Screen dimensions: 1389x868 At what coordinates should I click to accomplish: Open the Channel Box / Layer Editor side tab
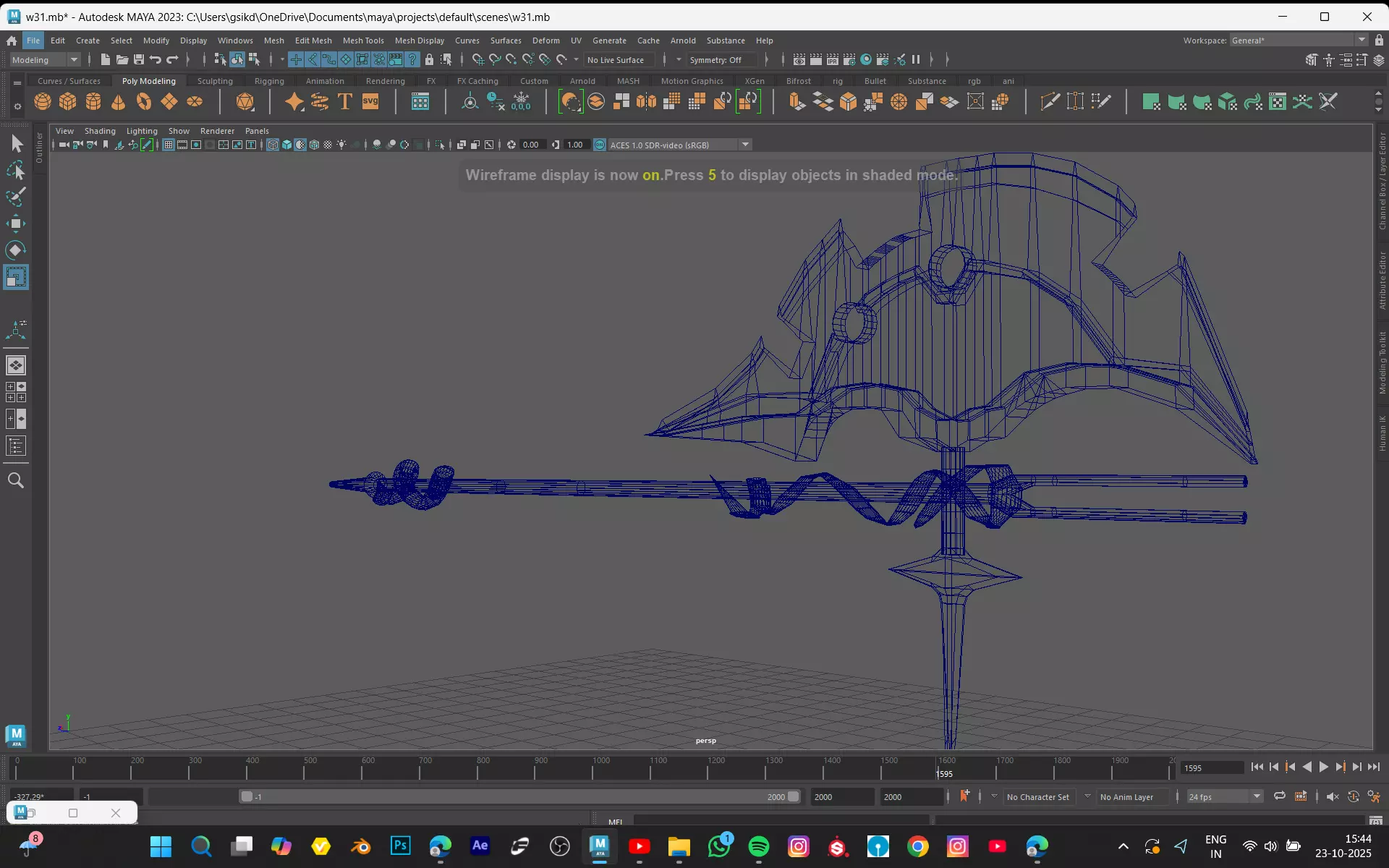pos(1382,181)
